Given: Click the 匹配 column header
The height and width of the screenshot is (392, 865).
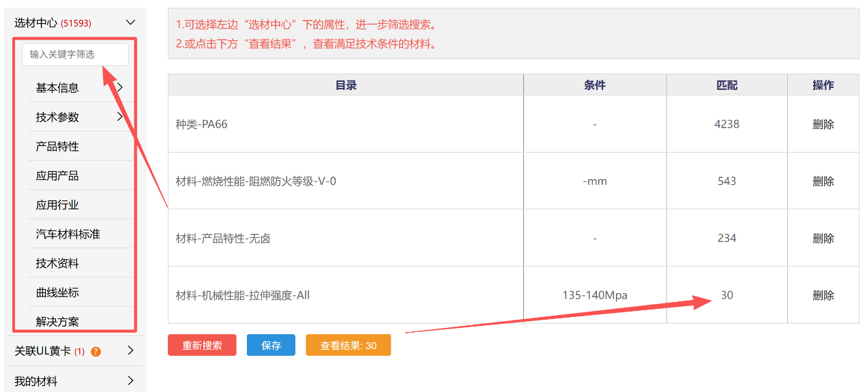Looking at the screenshot, I should (x=727, y=85).
